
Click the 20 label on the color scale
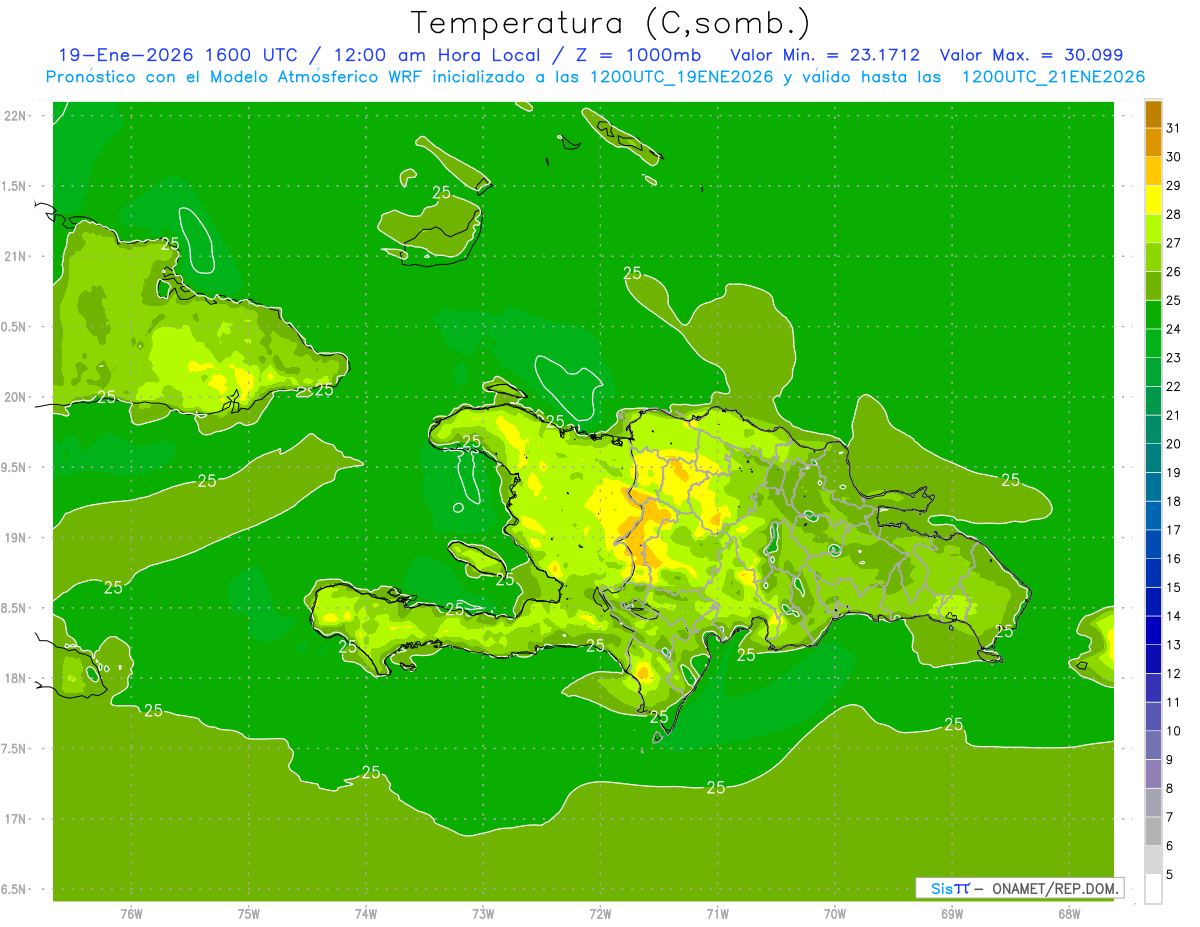1174,444
